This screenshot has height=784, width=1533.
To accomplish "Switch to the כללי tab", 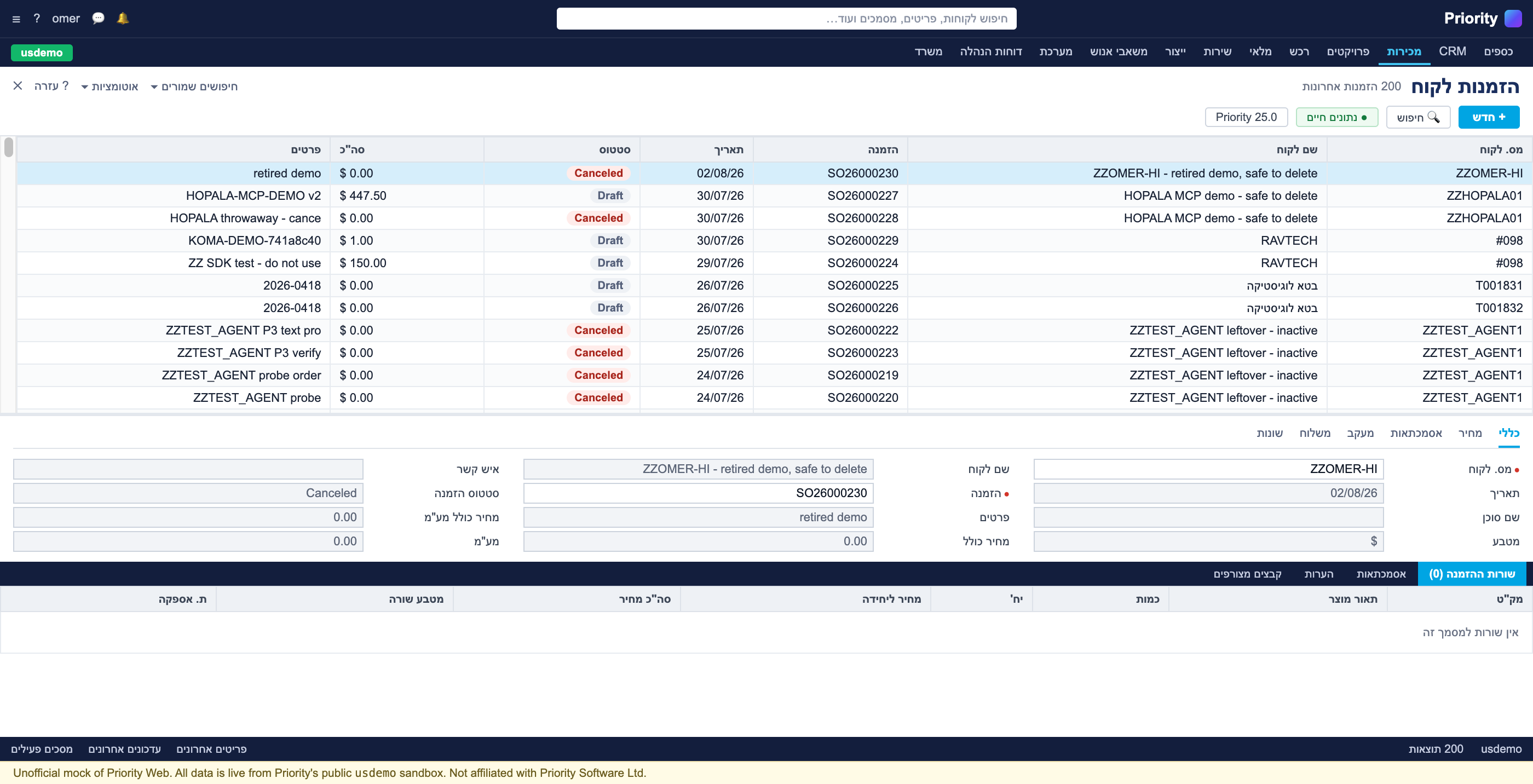I will (1508, 433).
